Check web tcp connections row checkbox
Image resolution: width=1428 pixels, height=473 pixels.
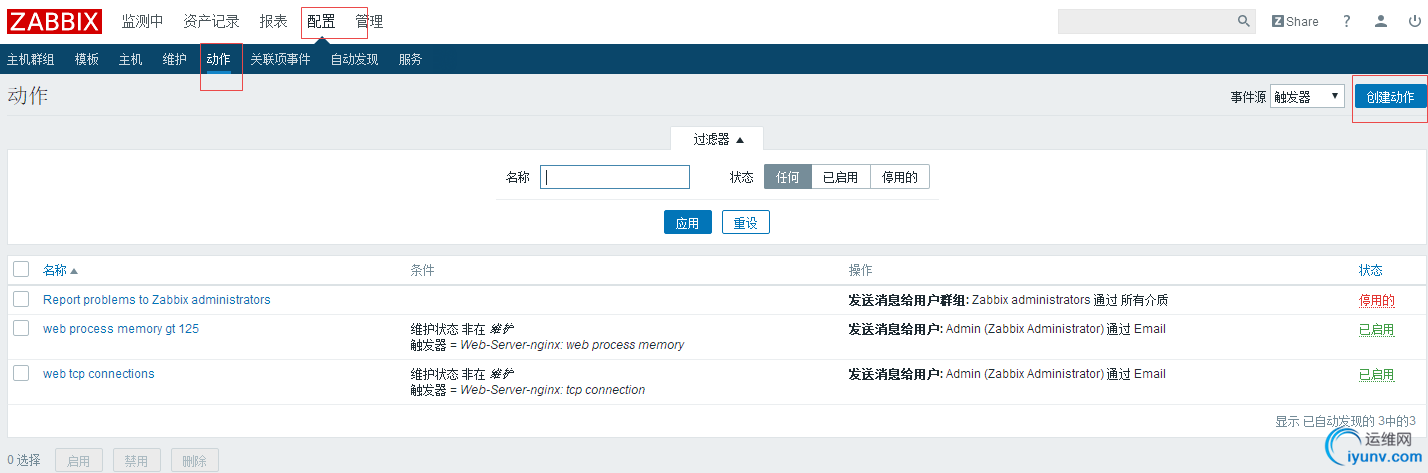point(21,373)
